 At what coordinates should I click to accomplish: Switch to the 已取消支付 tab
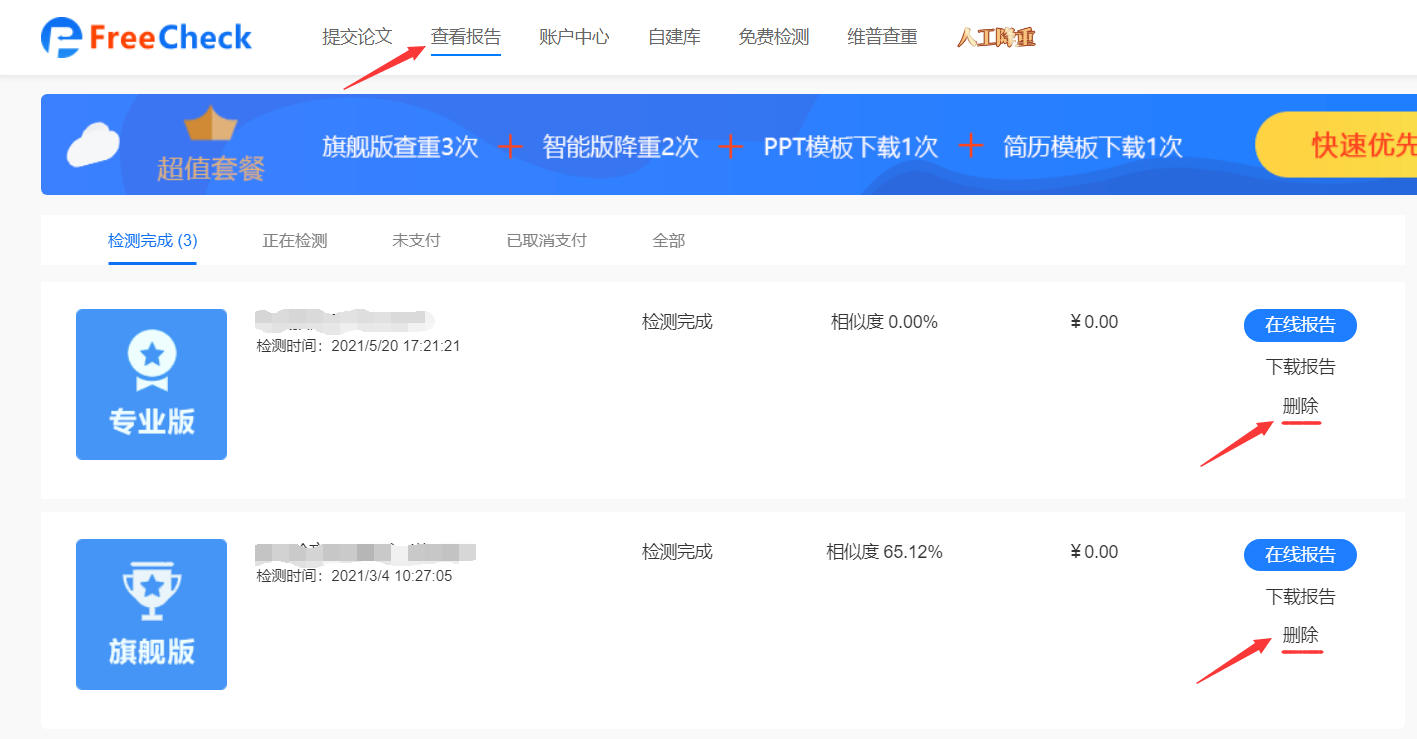pos(546,241)
